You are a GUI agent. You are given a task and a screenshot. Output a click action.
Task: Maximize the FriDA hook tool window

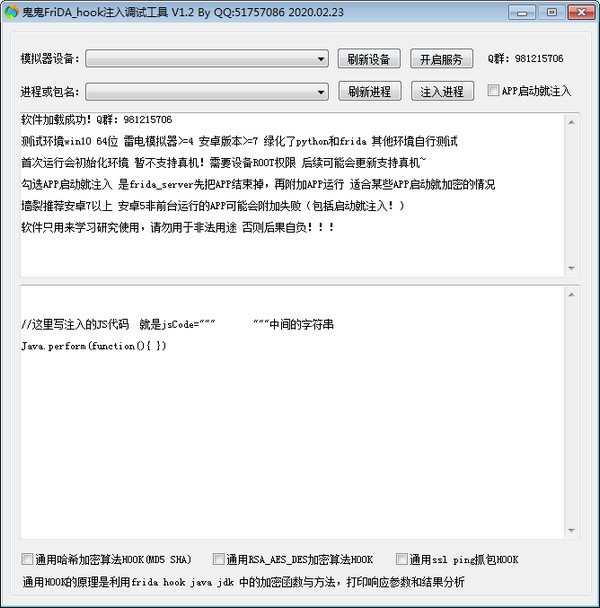552,13
